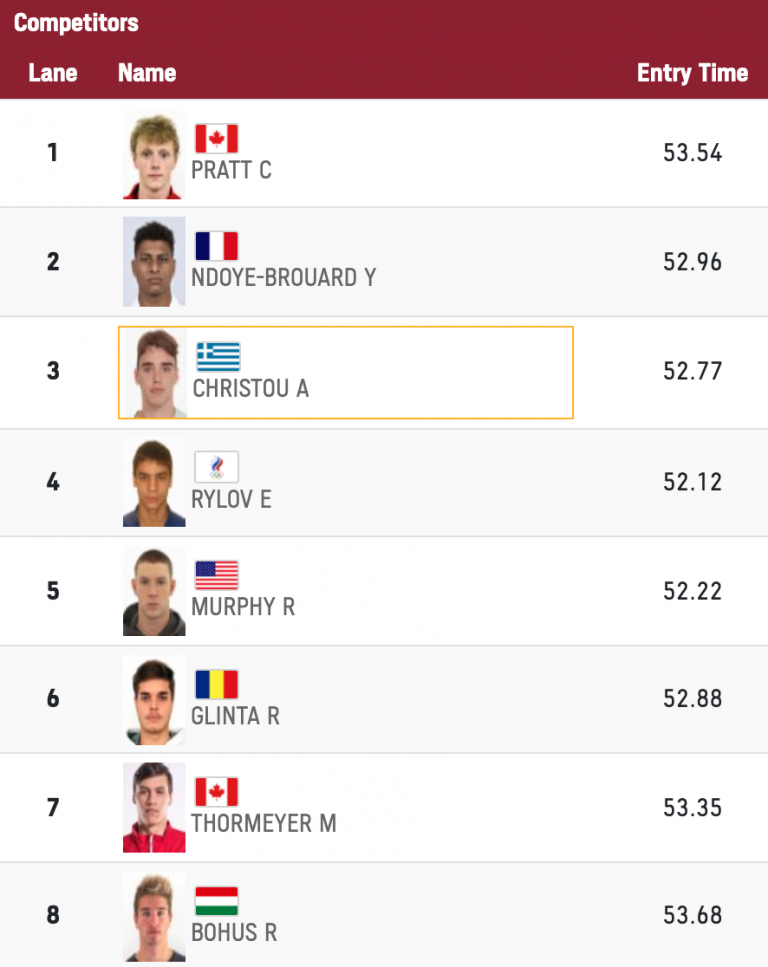Click the Entry Time column header

pyautogui.click(x=692, y=73)
